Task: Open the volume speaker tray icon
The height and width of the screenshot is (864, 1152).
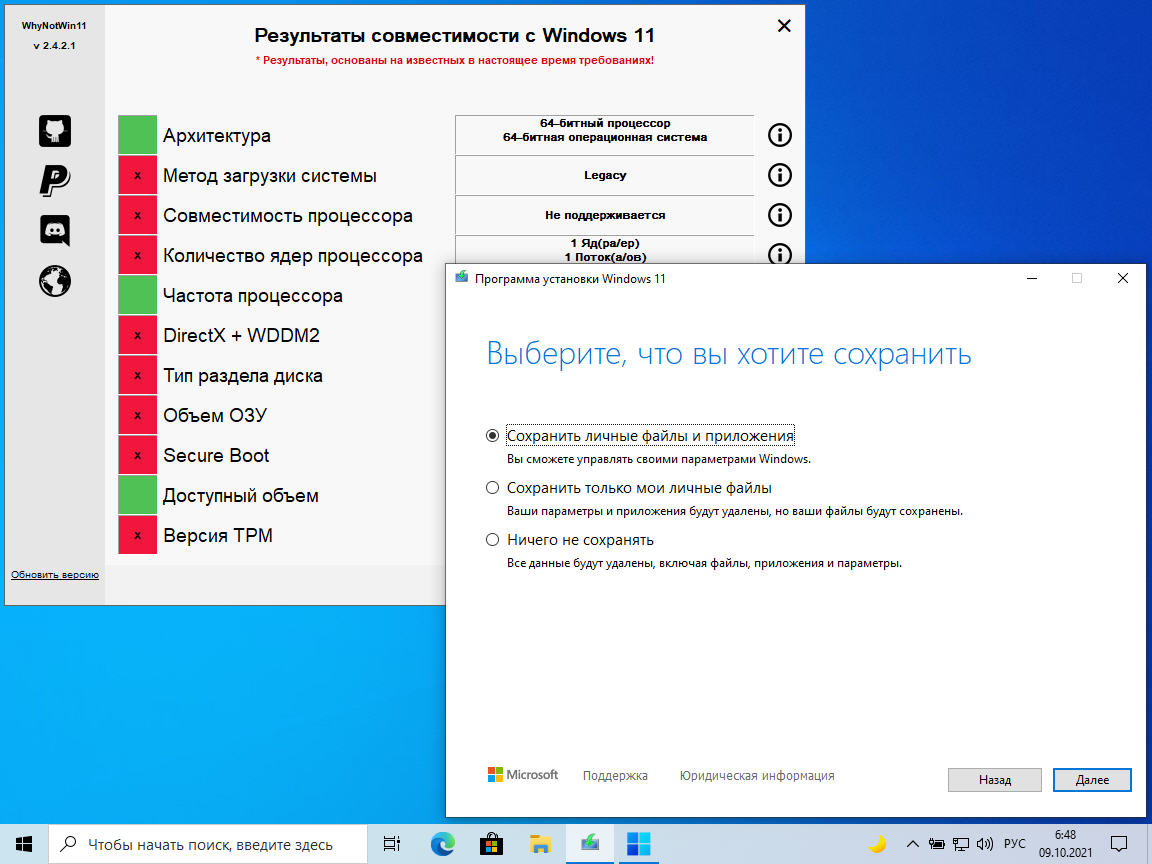Action: [x=984, y=844]
